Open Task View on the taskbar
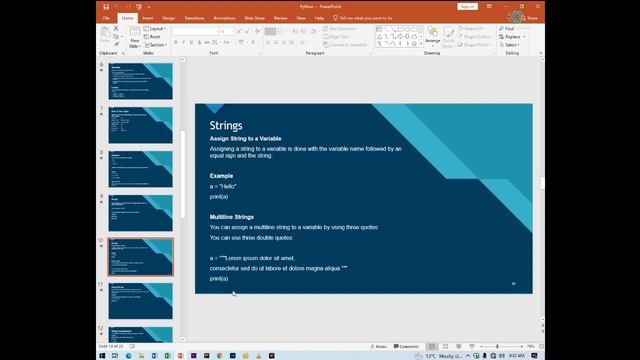 [115, 356]
